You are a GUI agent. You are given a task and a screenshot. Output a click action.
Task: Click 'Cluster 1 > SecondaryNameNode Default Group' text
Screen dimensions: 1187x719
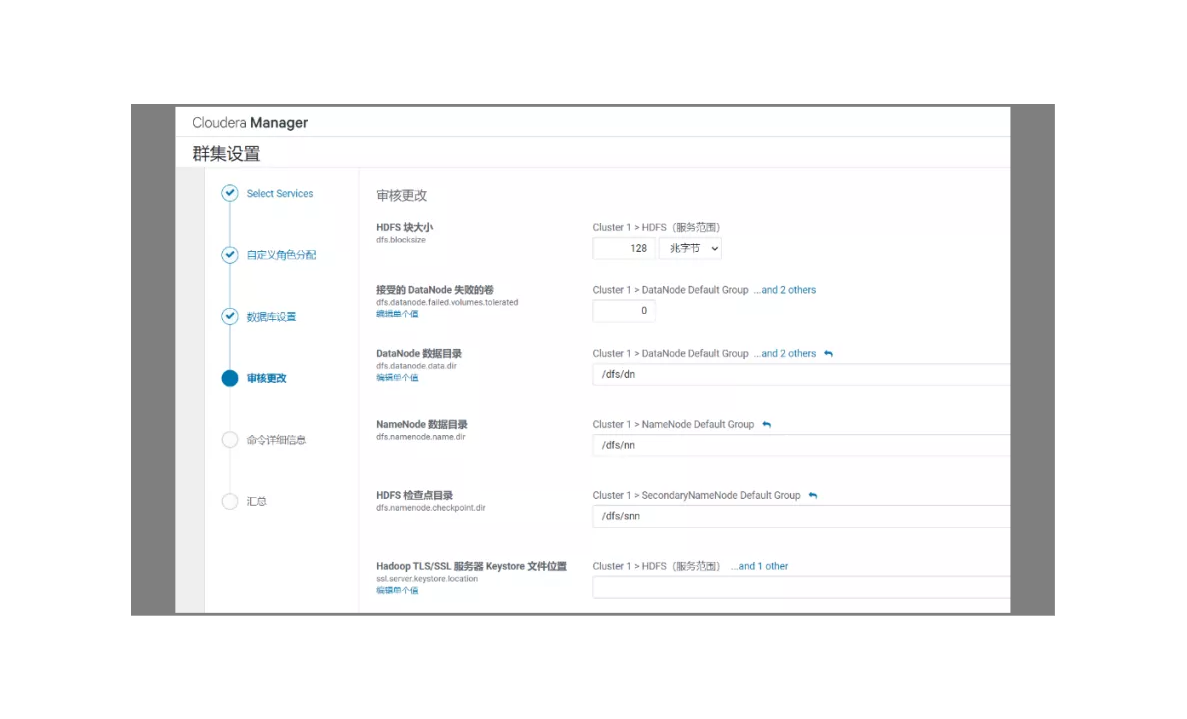pos(696,496)
